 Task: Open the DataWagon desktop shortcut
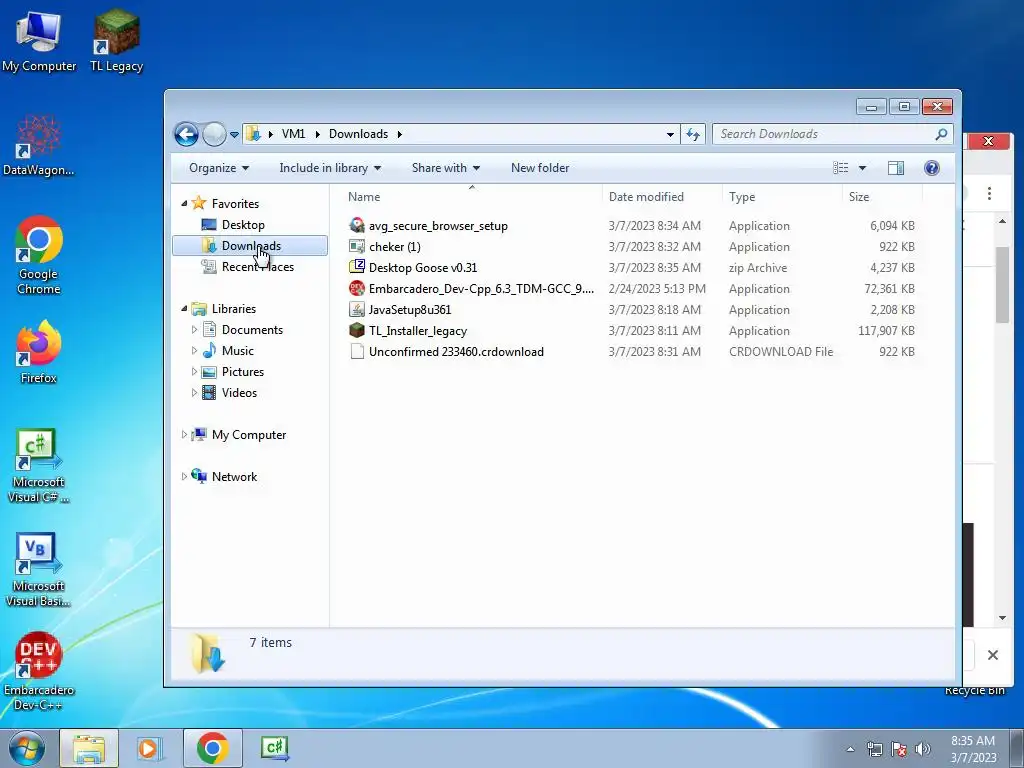39,145
